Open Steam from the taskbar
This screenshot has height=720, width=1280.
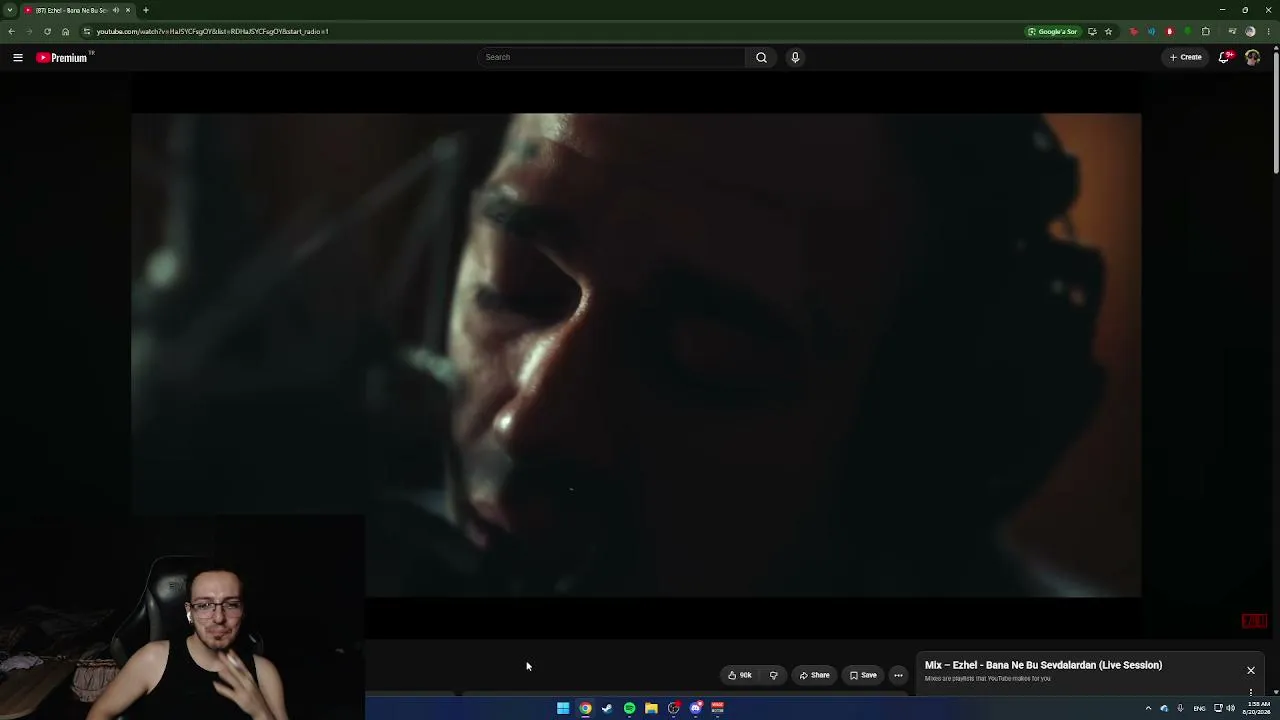click(607, 708)
